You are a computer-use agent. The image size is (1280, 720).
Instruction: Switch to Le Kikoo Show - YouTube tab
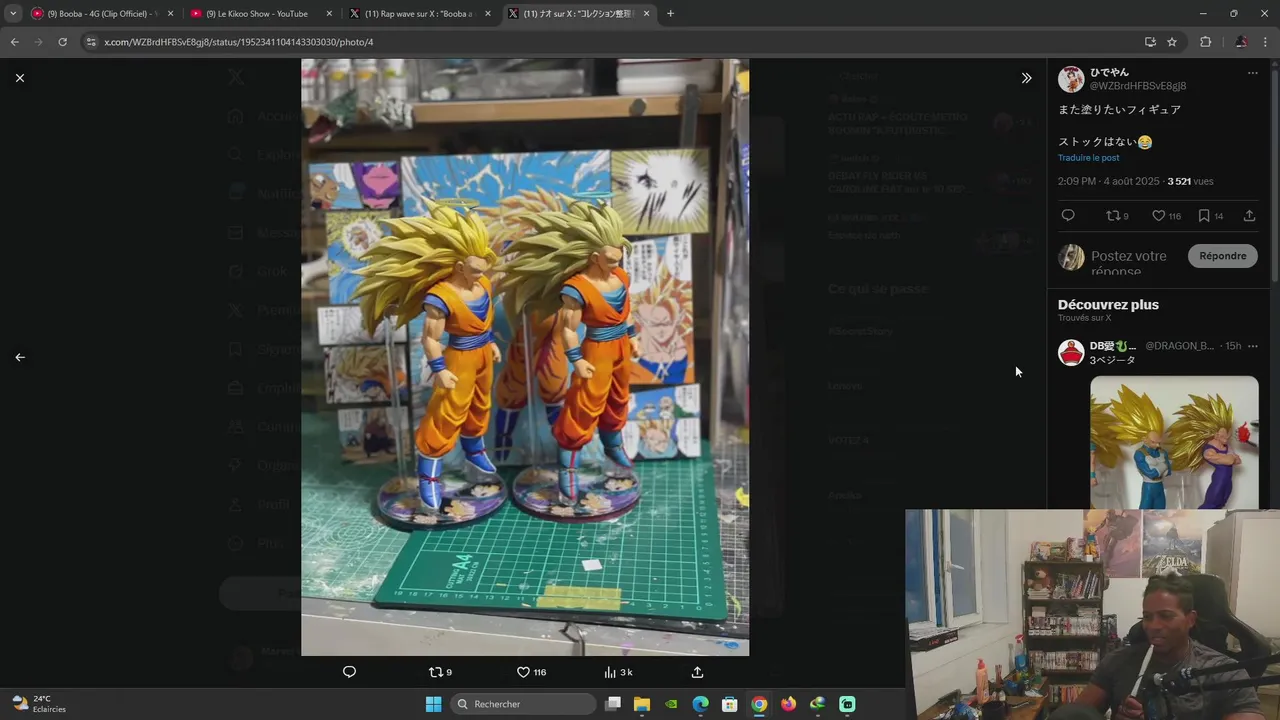tap(260, 14)
